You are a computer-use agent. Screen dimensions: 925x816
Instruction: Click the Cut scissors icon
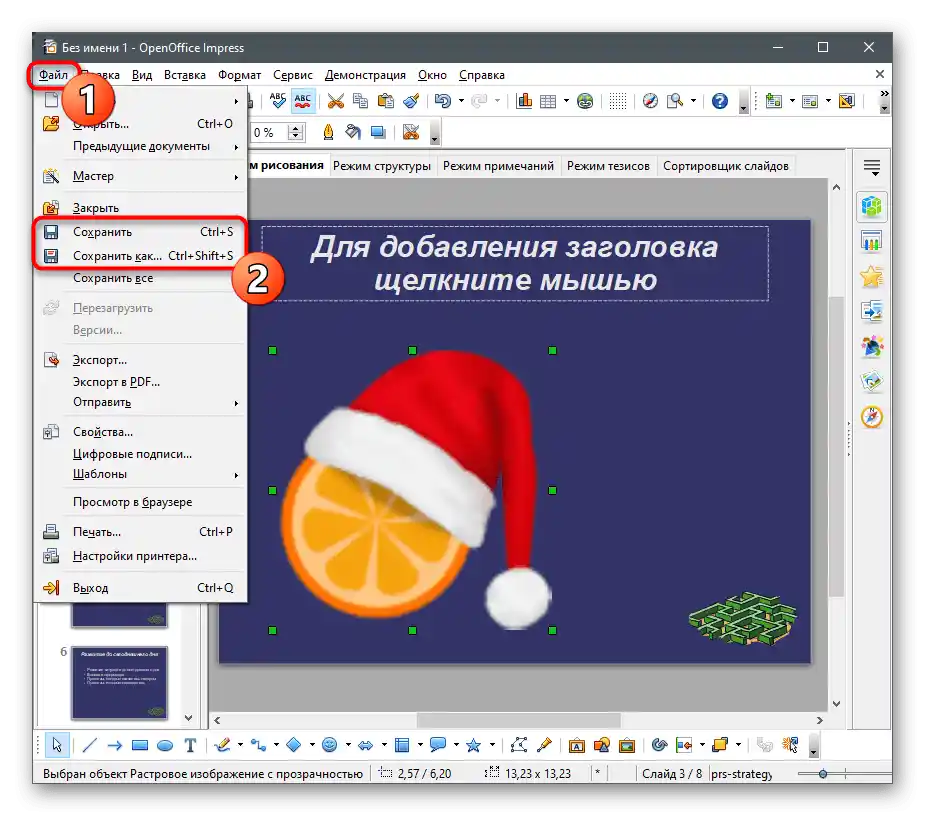click(336, 101)
